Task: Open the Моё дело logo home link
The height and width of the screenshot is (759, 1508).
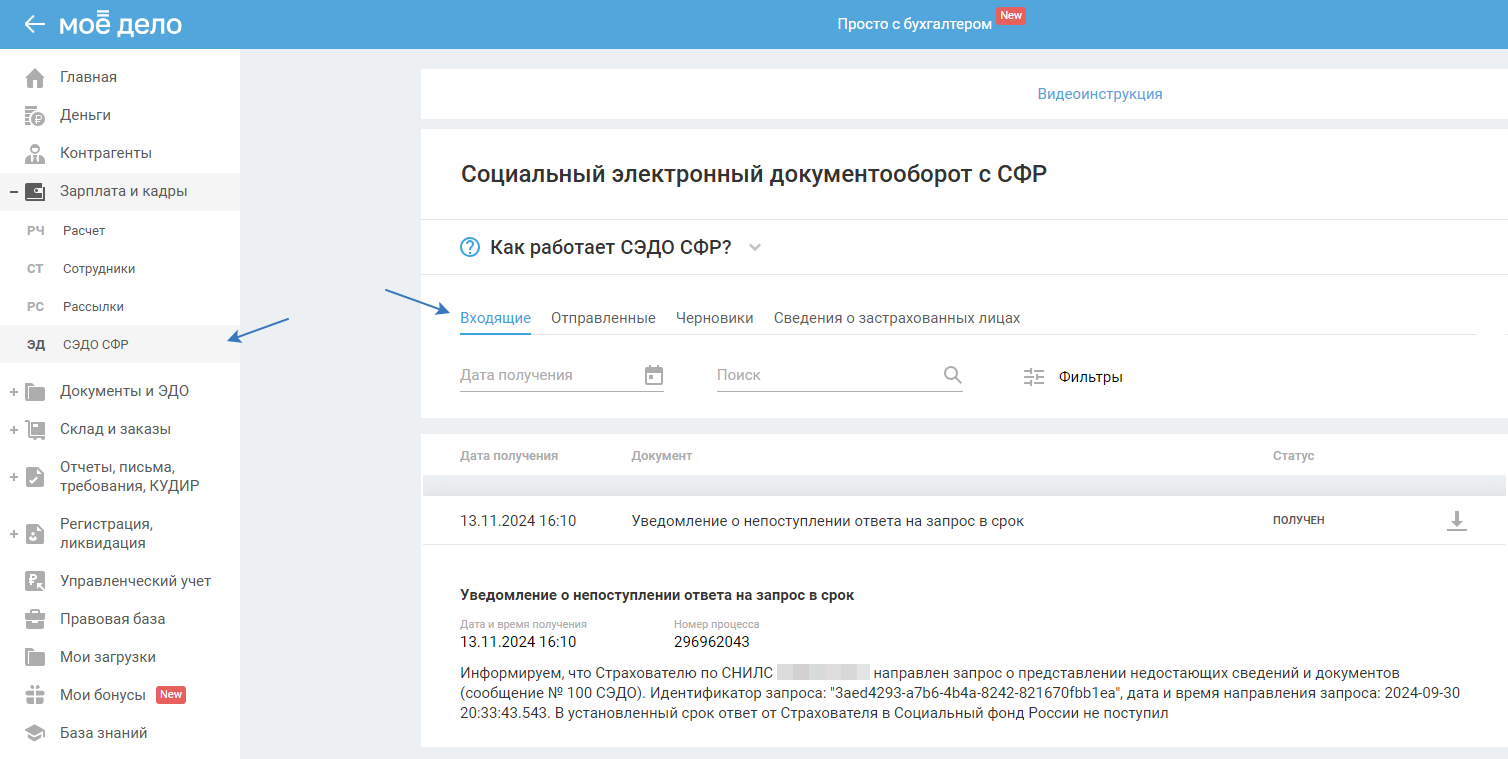Action: pyautogui.click(x=120, y=24)
